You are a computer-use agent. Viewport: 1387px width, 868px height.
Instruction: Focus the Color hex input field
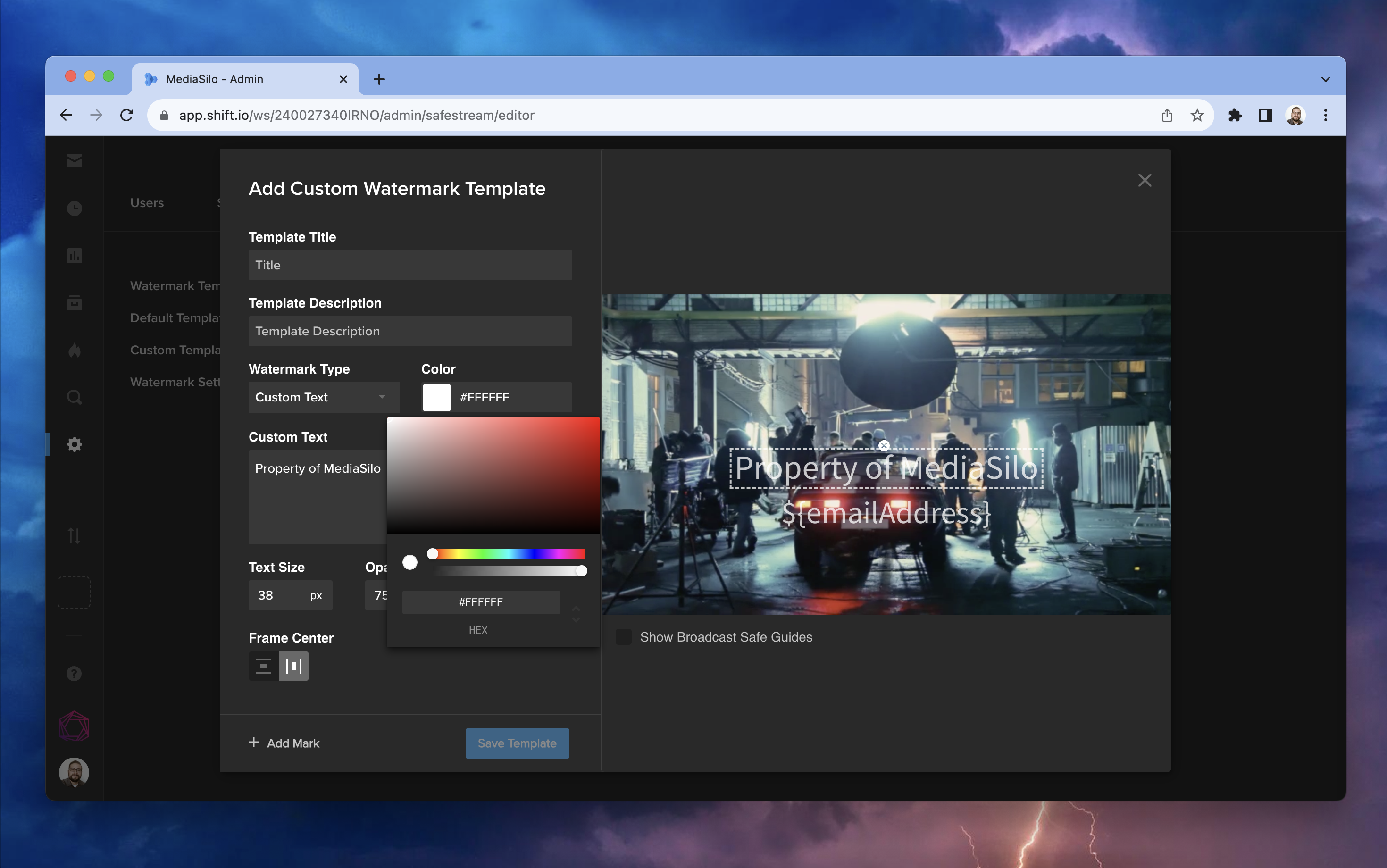click(512, 397)
